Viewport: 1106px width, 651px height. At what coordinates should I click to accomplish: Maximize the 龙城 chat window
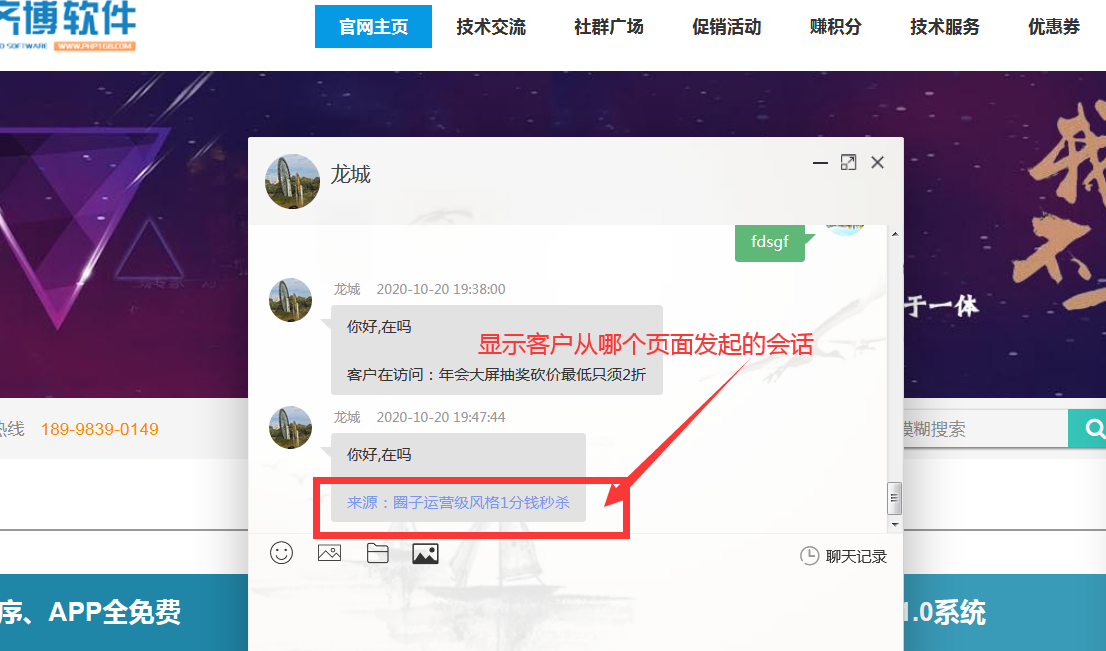tap(848, 162)
